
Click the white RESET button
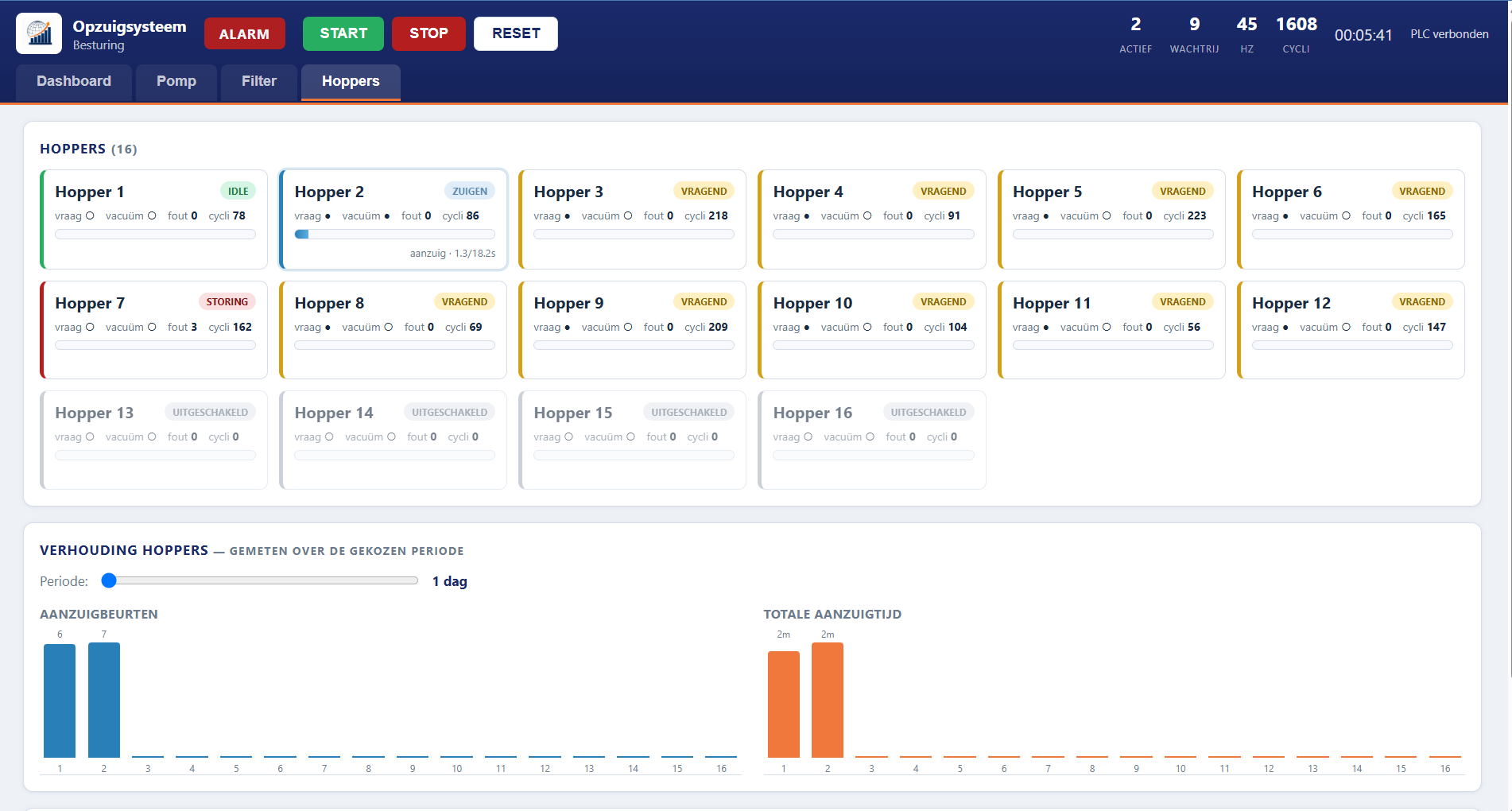coord(516,33)
